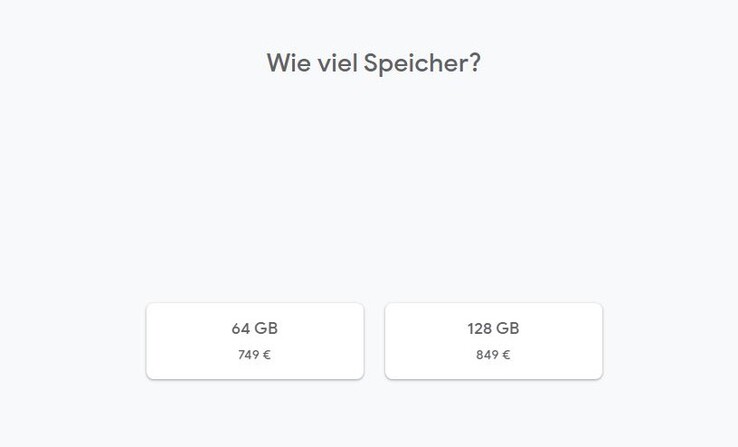
Task: Click the word "Wie" in the heading
Action: 285,62
